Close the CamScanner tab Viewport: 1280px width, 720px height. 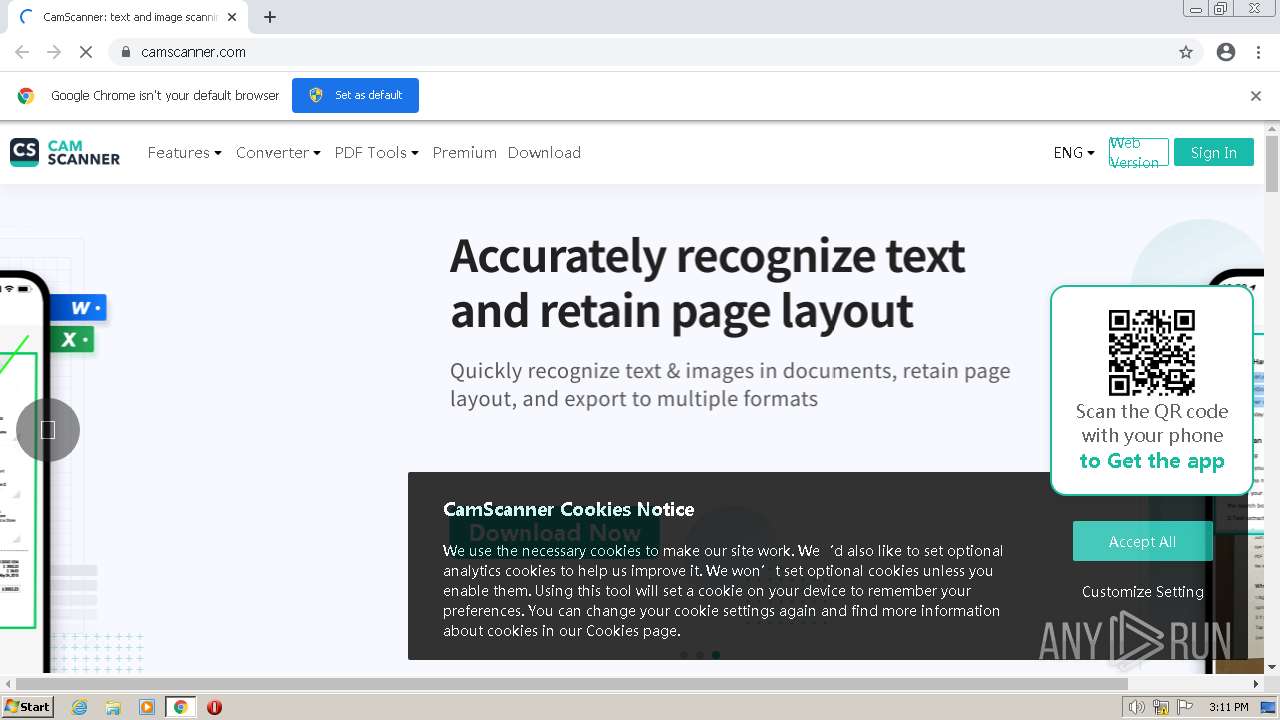click(x=232, y=17)
